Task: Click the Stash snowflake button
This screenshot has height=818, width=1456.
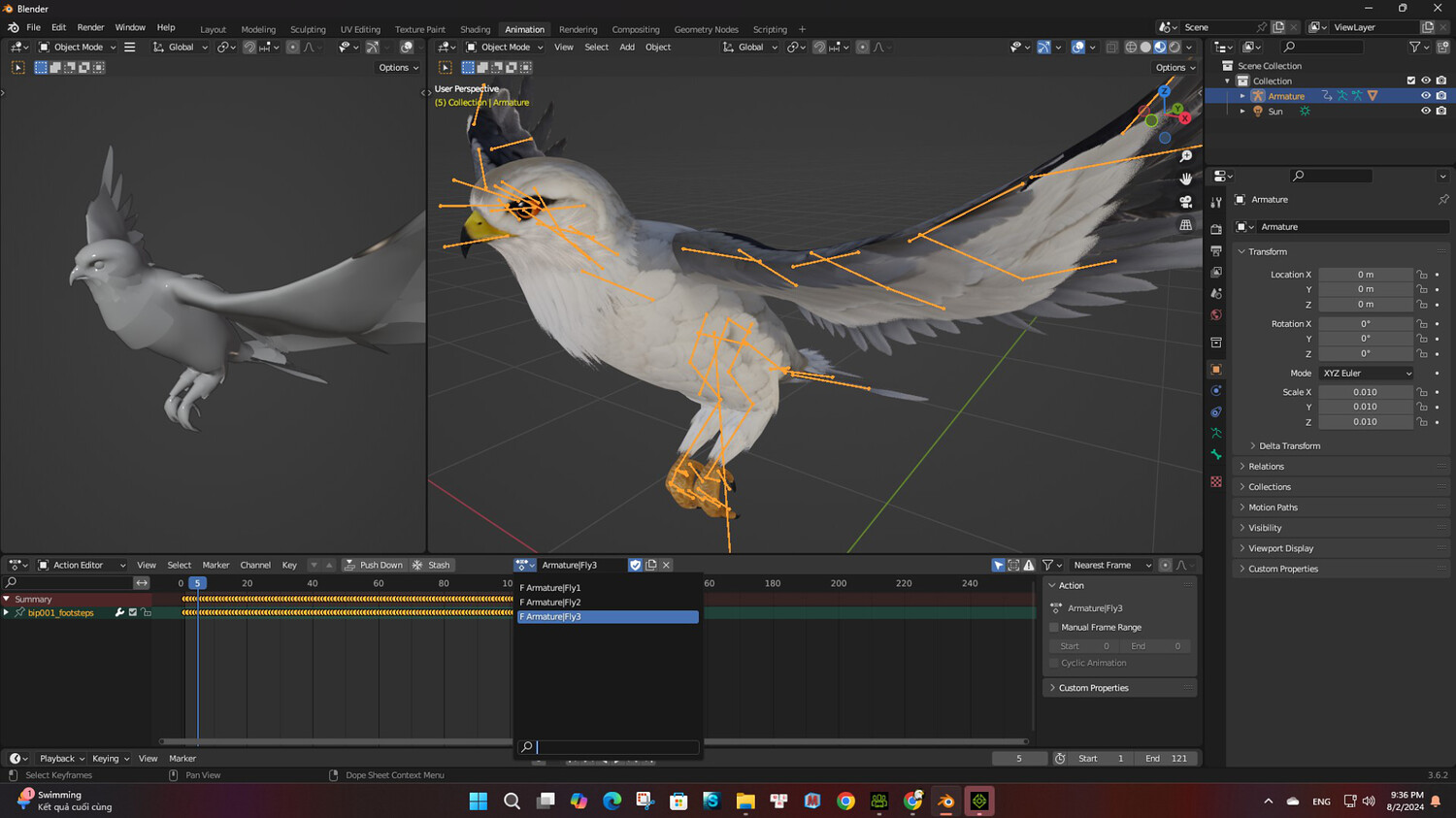Action: [x=431, y=565]
